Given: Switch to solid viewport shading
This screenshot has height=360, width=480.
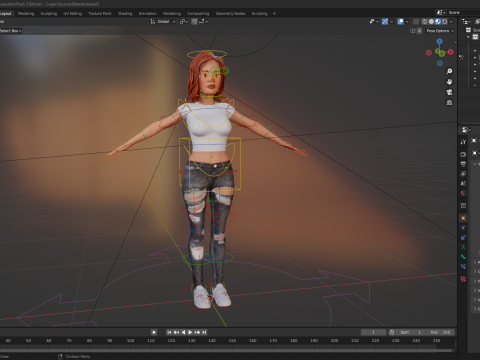Looking at the screenshot, I should [x=431, y=22].
